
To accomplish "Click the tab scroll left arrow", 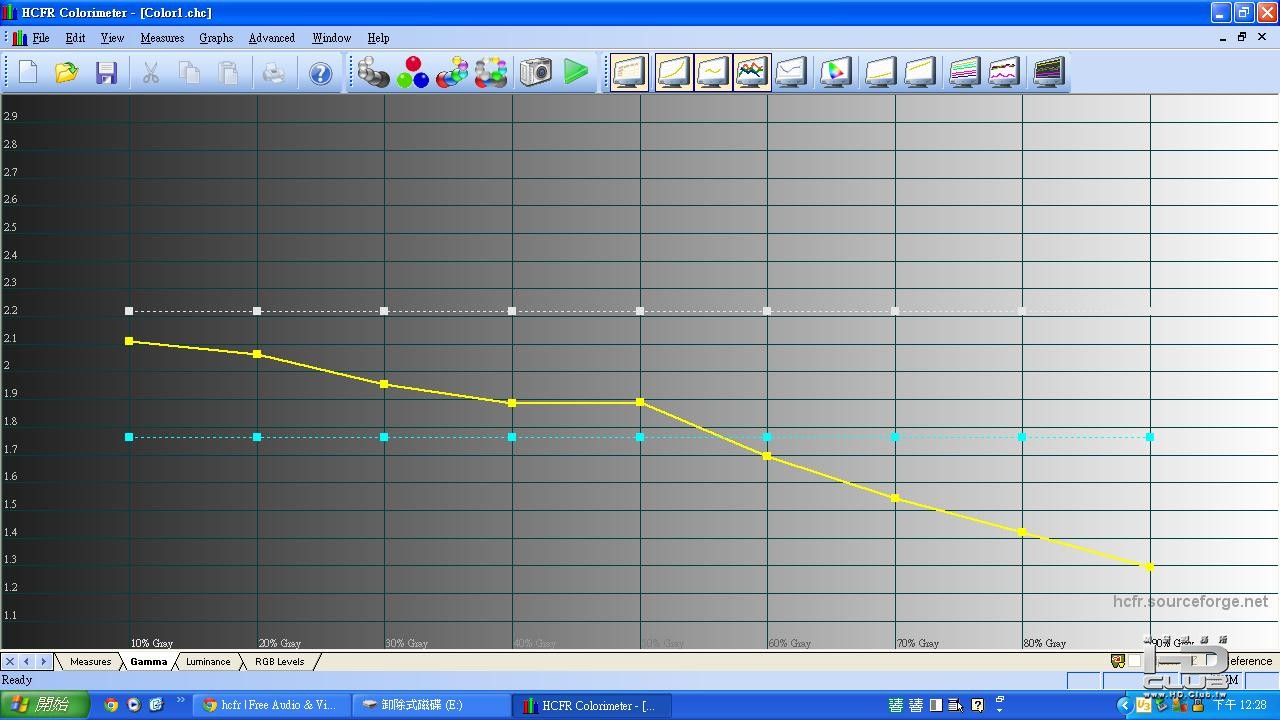I will tap(26, 661).
